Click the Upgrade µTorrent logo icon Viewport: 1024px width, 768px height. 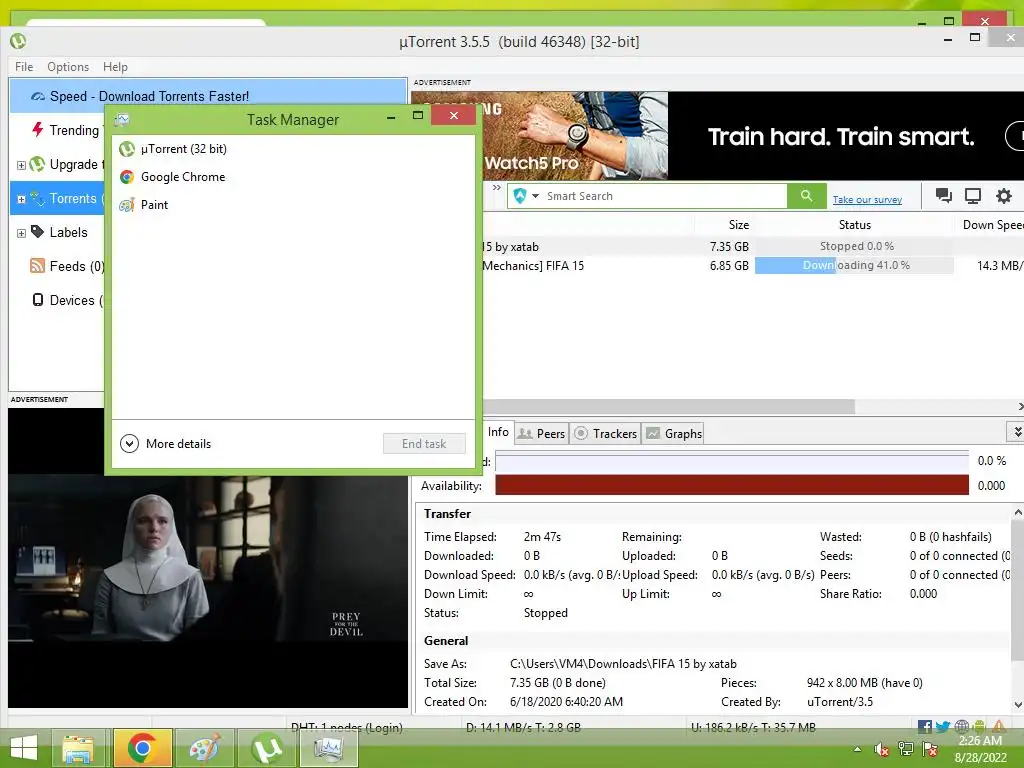(x=38, y=164)
